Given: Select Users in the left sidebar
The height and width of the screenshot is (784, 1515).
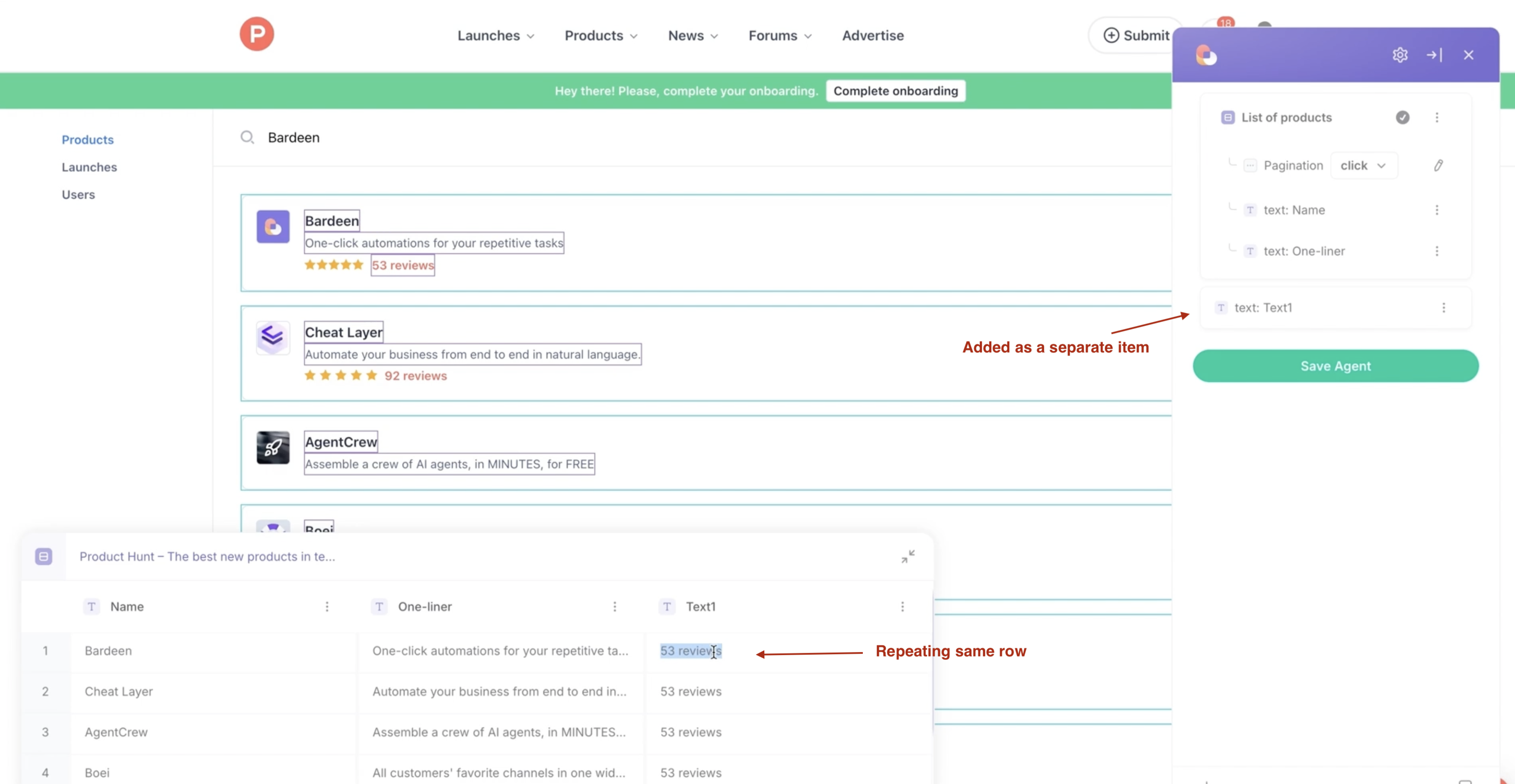Looking at the screenshot, I should click(78, 195).
